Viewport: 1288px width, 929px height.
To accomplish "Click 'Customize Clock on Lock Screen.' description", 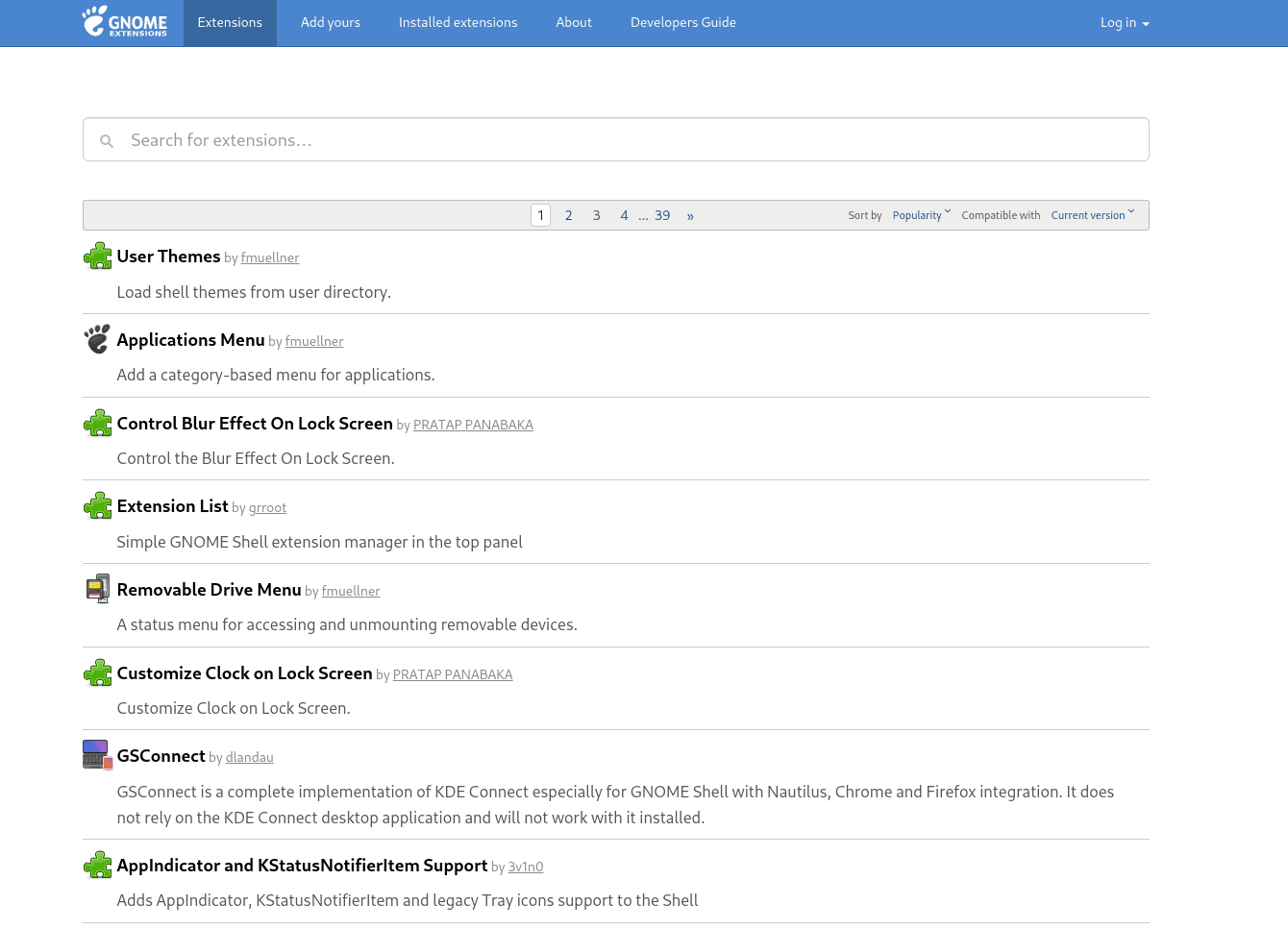I will click(x=234, y=708).
